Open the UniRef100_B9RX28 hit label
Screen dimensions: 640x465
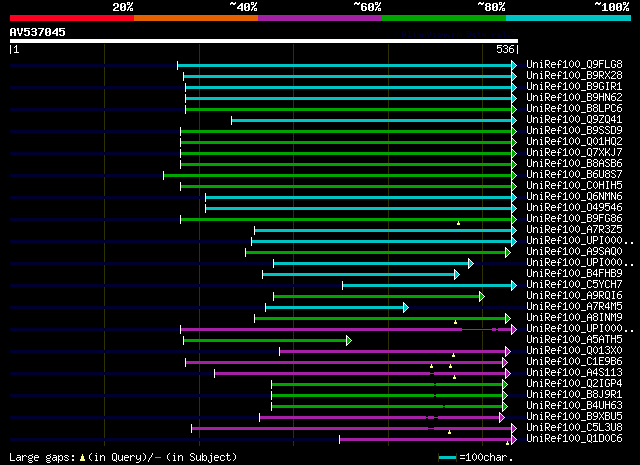point(574,76)
